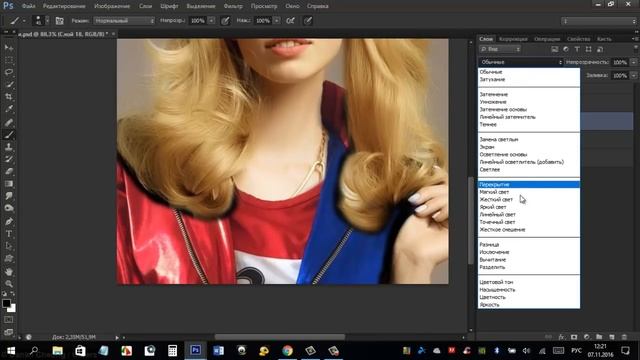Filter layers by smart objects icon

tap(600, 49)
